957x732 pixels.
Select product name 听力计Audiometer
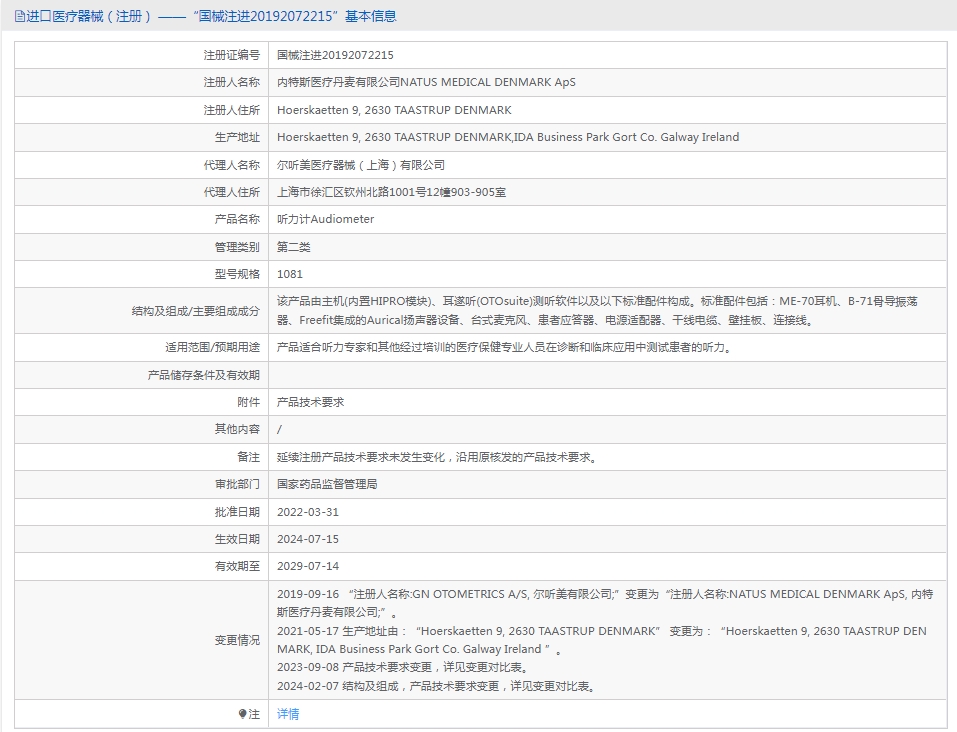[325, 219]
